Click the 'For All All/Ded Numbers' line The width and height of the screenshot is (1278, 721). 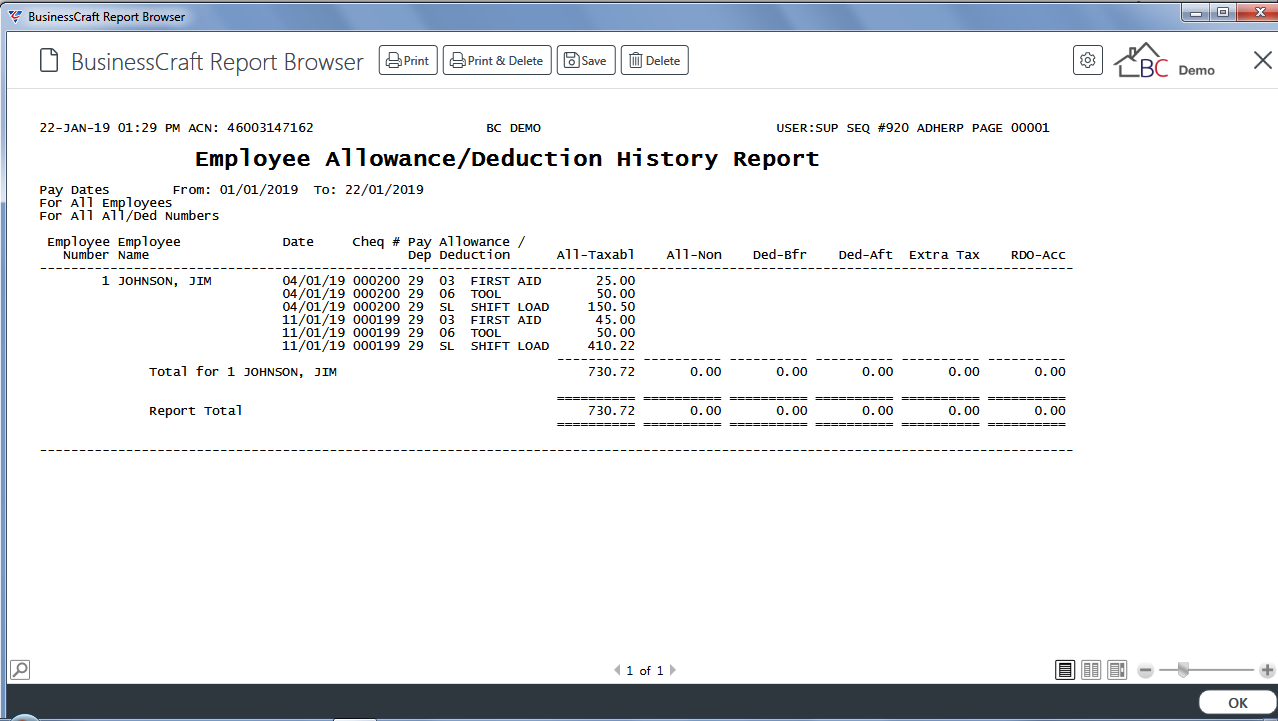pyautogui.click(x=129, y=216)
